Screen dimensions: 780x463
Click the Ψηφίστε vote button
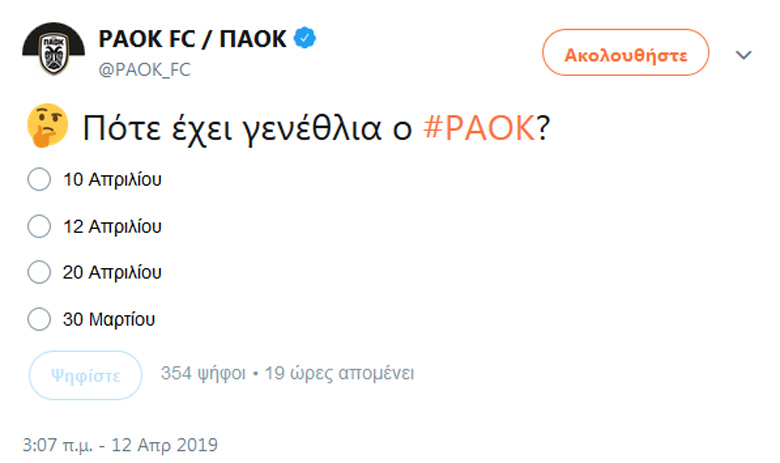pos(86,375)
